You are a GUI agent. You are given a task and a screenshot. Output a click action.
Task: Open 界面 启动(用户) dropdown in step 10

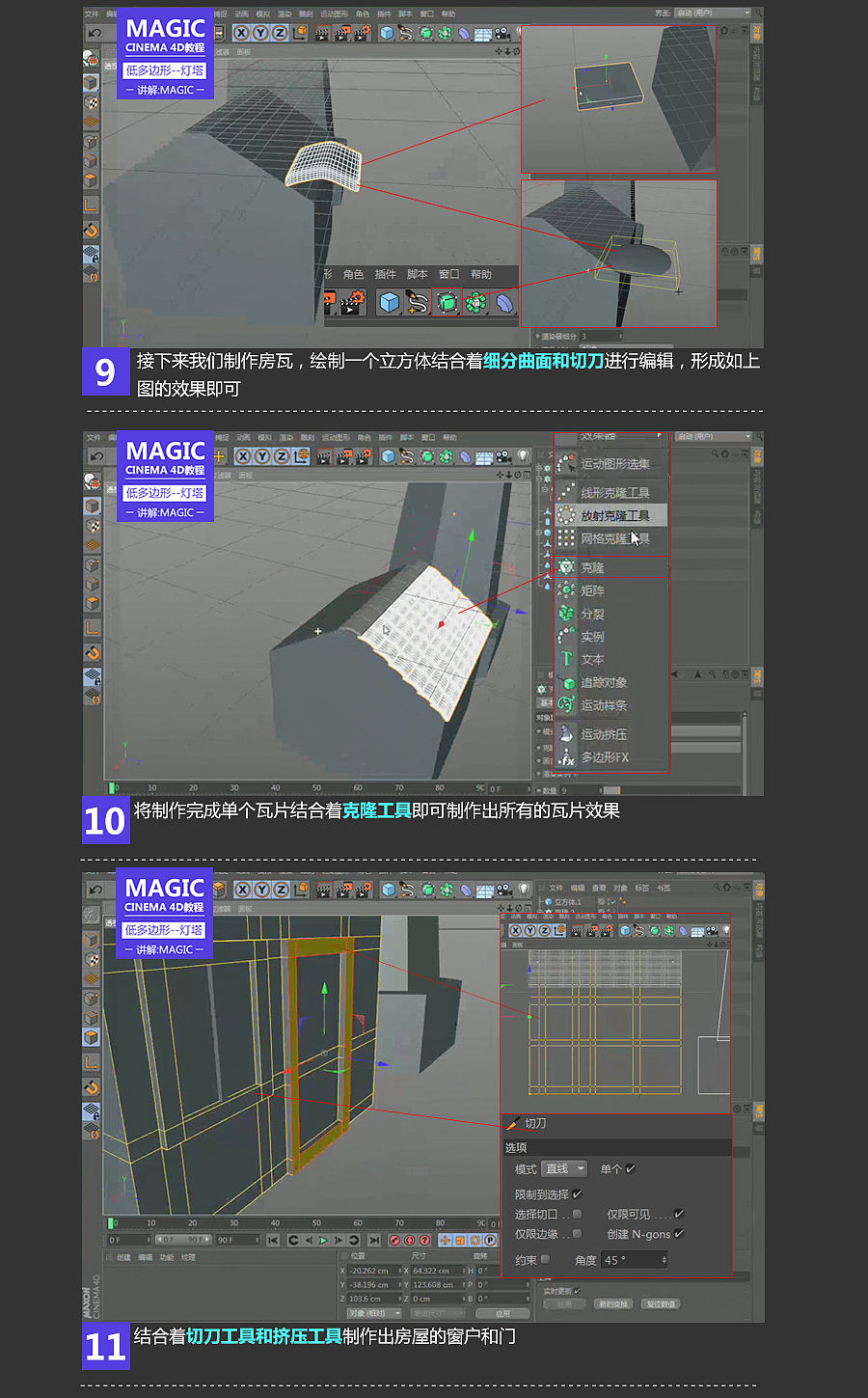point(713,436)
